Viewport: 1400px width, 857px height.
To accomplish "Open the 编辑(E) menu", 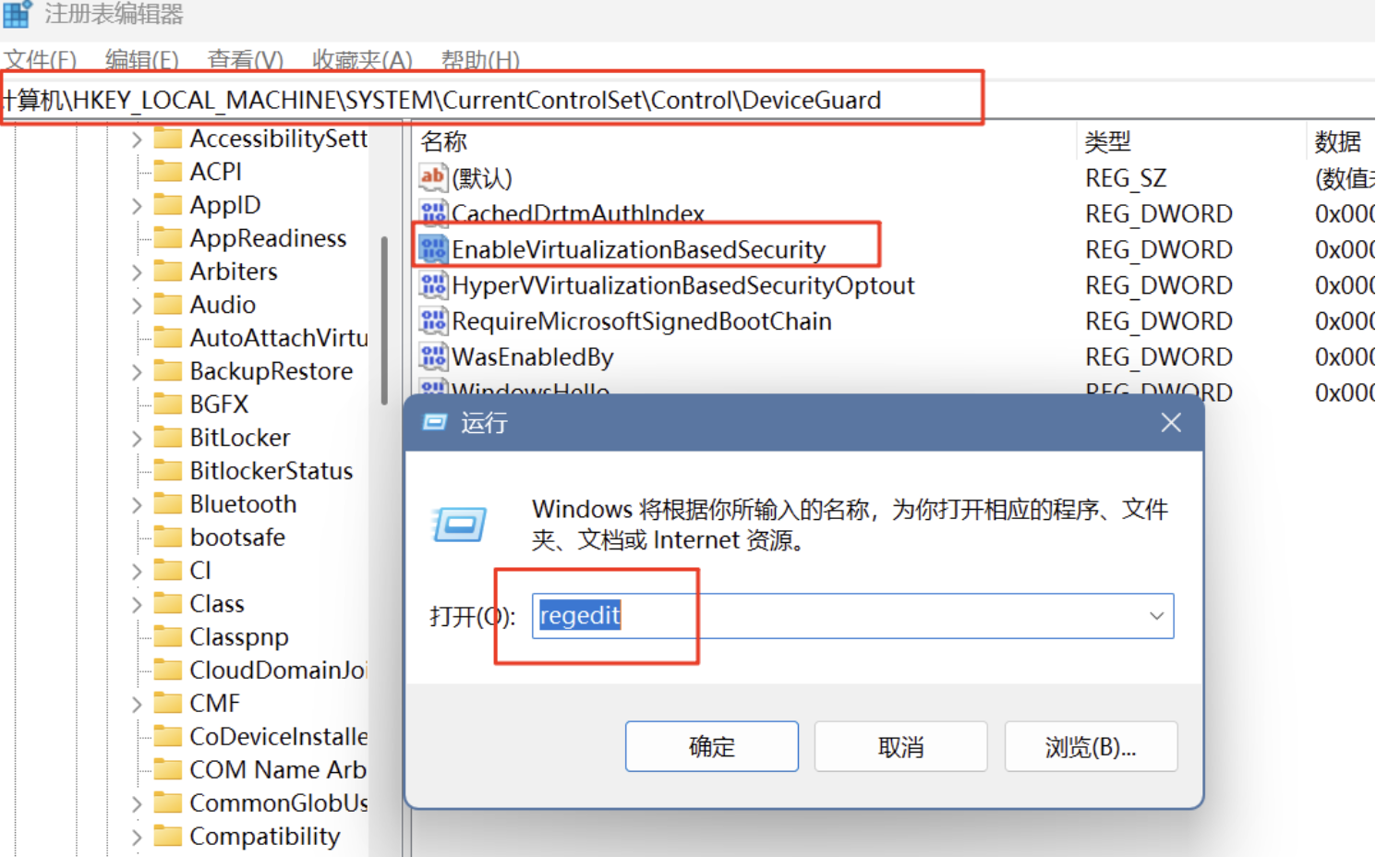I will (142, 60).
